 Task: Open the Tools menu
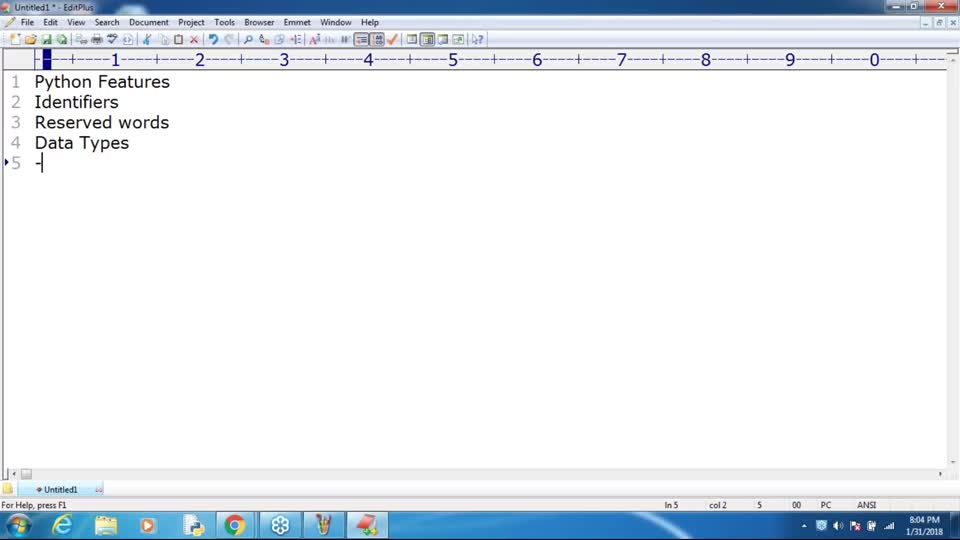pyautogui.click(x=224, y=22)
